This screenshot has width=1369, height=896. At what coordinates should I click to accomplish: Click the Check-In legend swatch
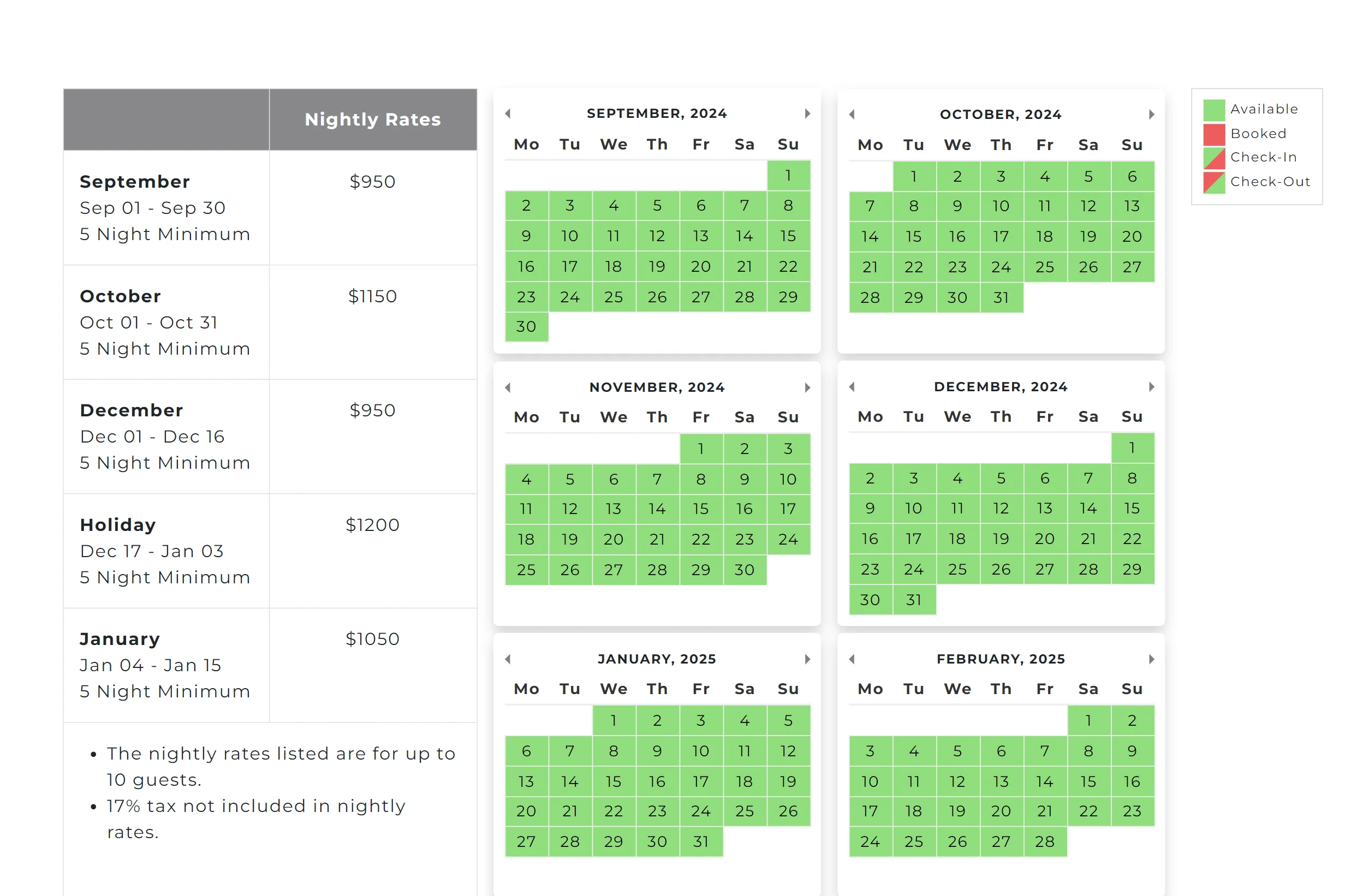[1213, 158]
